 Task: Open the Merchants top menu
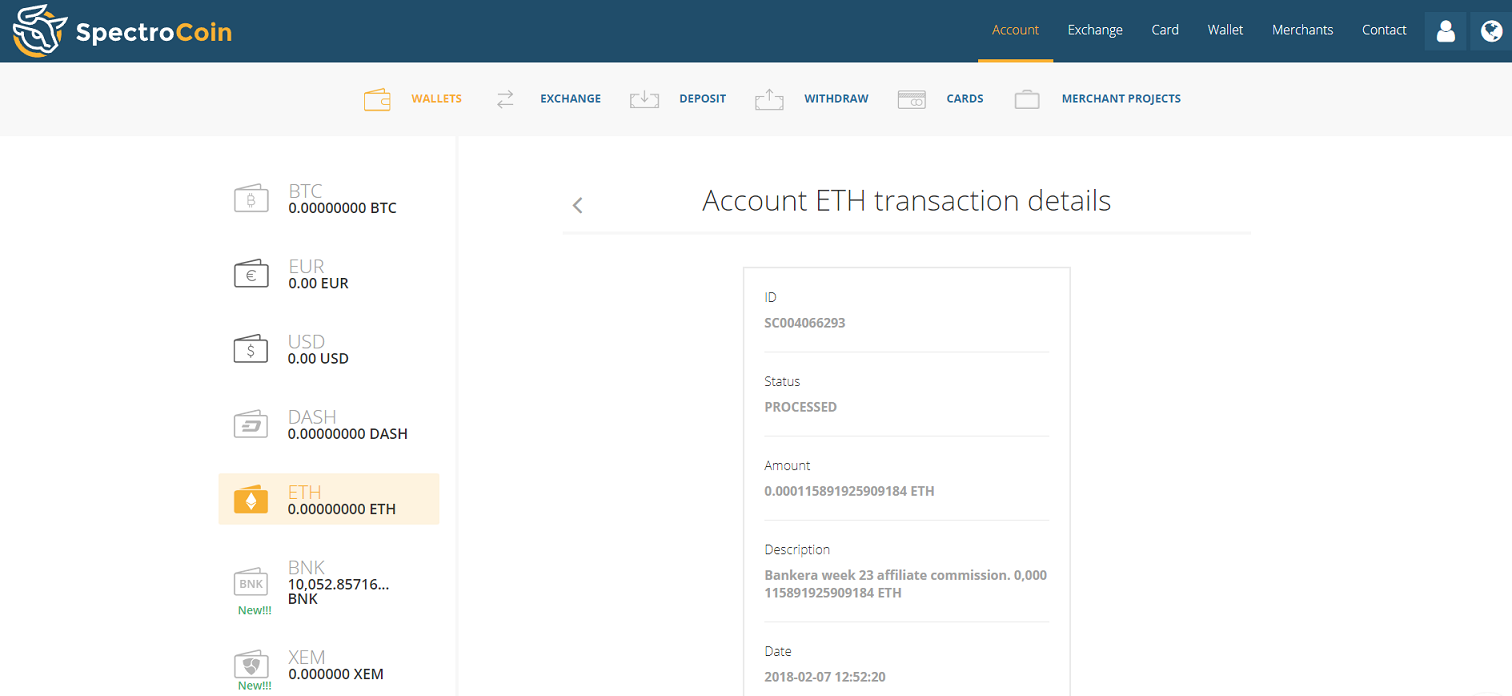[1302, 30]
